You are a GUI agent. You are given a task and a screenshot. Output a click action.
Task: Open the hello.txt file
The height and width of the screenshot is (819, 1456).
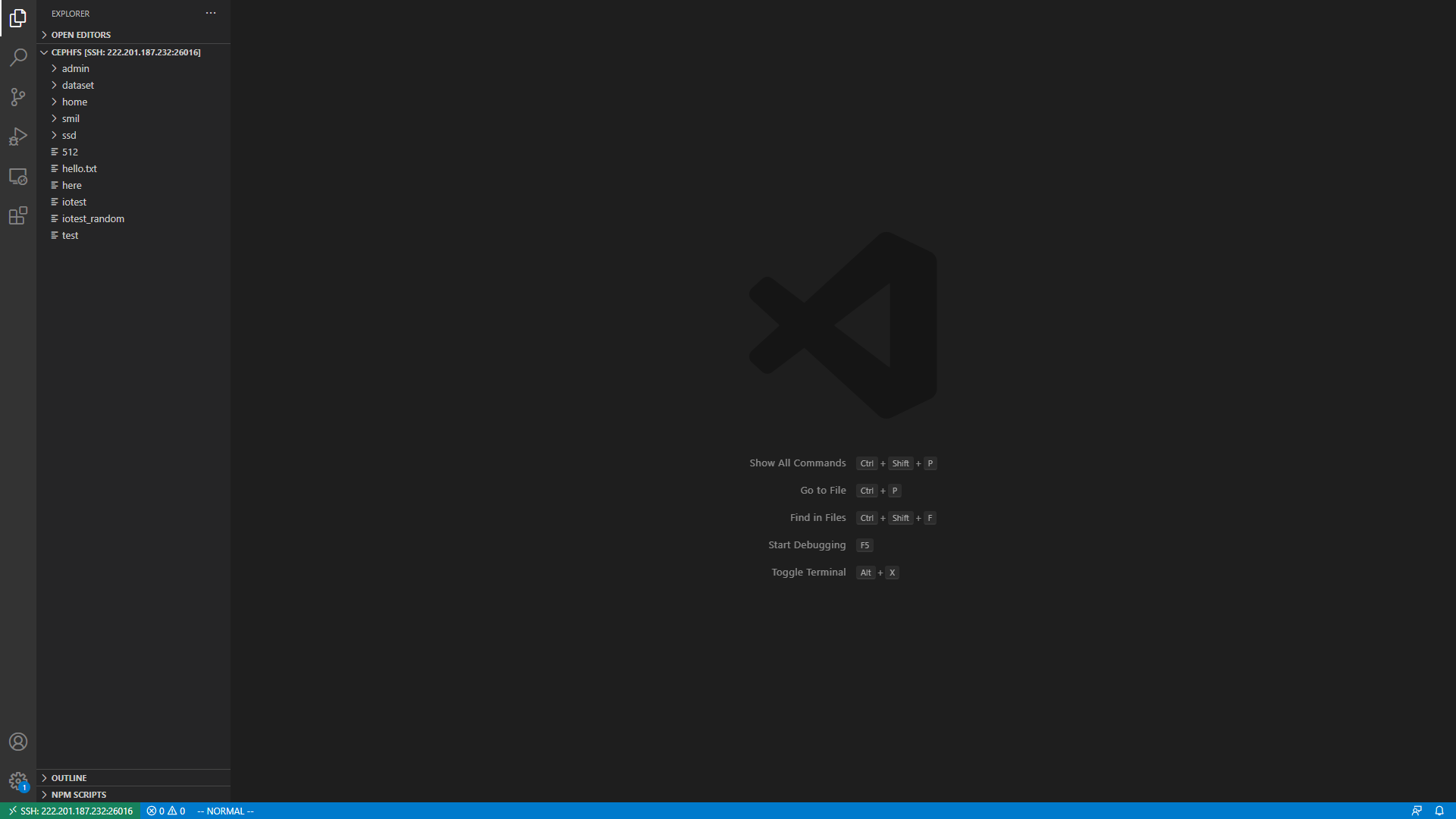[x=79, y=168]
